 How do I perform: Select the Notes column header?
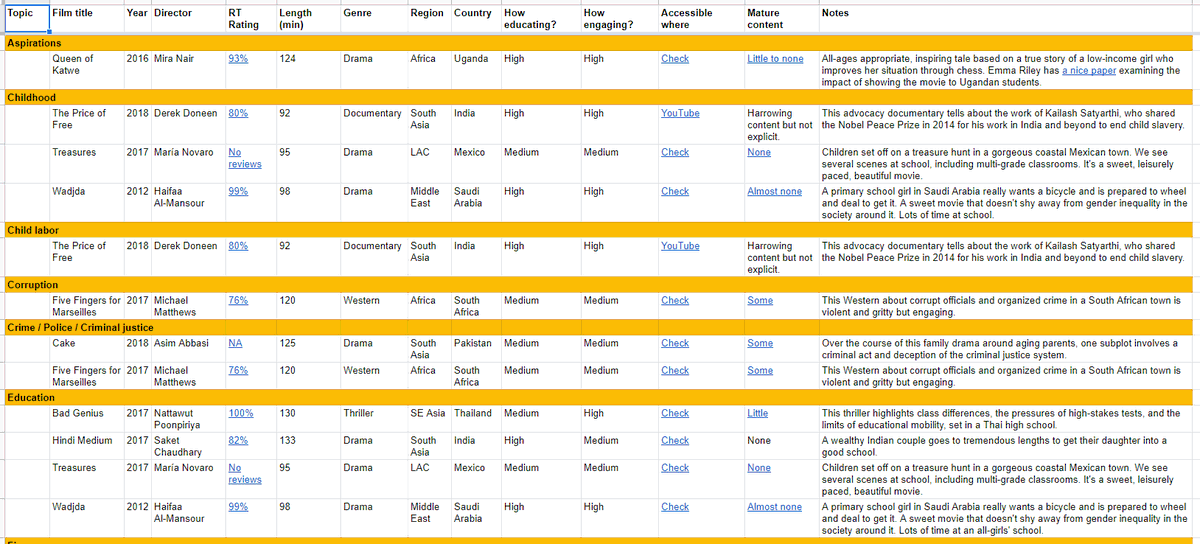click(x=1005, y=19)
